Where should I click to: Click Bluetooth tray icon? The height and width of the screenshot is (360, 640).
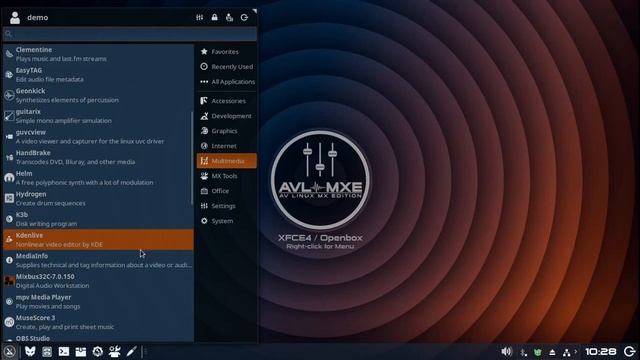point(523,352)
